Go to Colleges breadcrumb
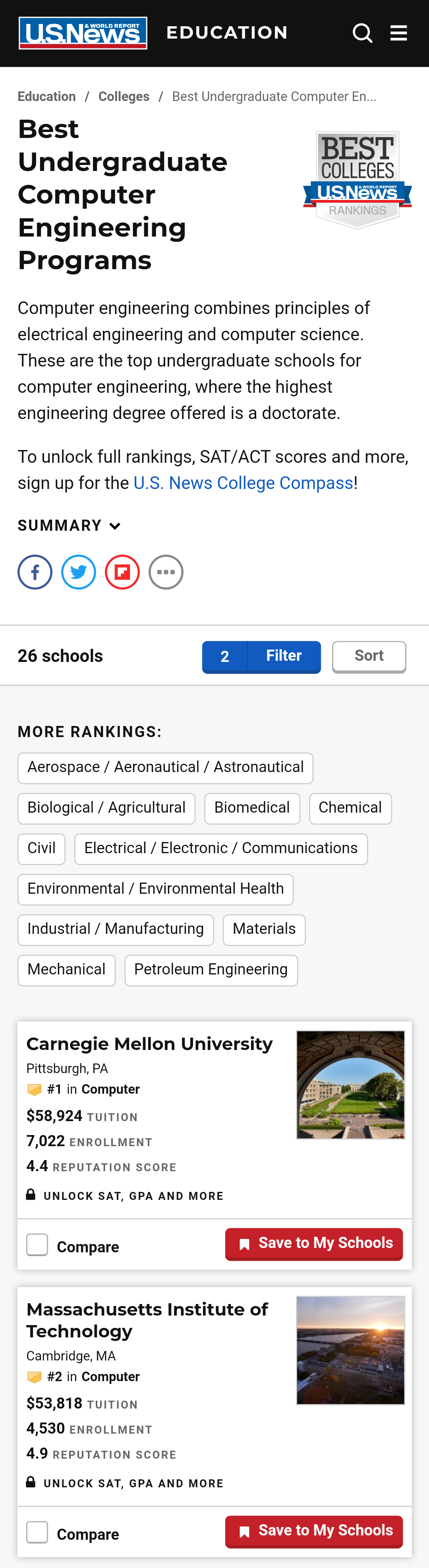The height and width of the screenshot is (1568, 429). tap(124, 97)
